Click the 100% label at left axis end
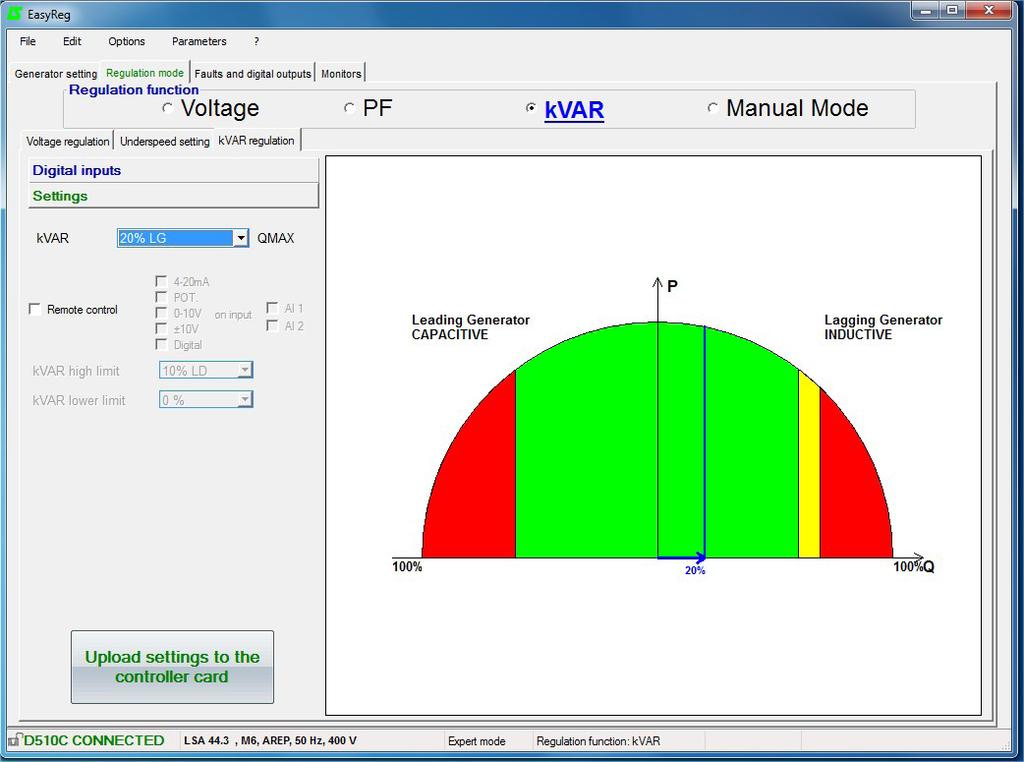Viewport: 1024px width, 762px height. 407,567
